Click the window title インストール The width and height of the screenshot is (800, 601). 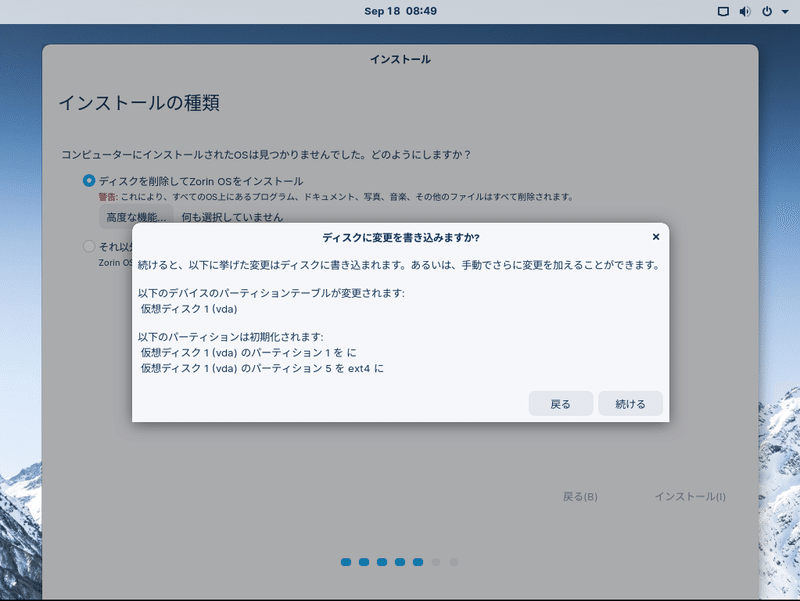click(400, 59)
